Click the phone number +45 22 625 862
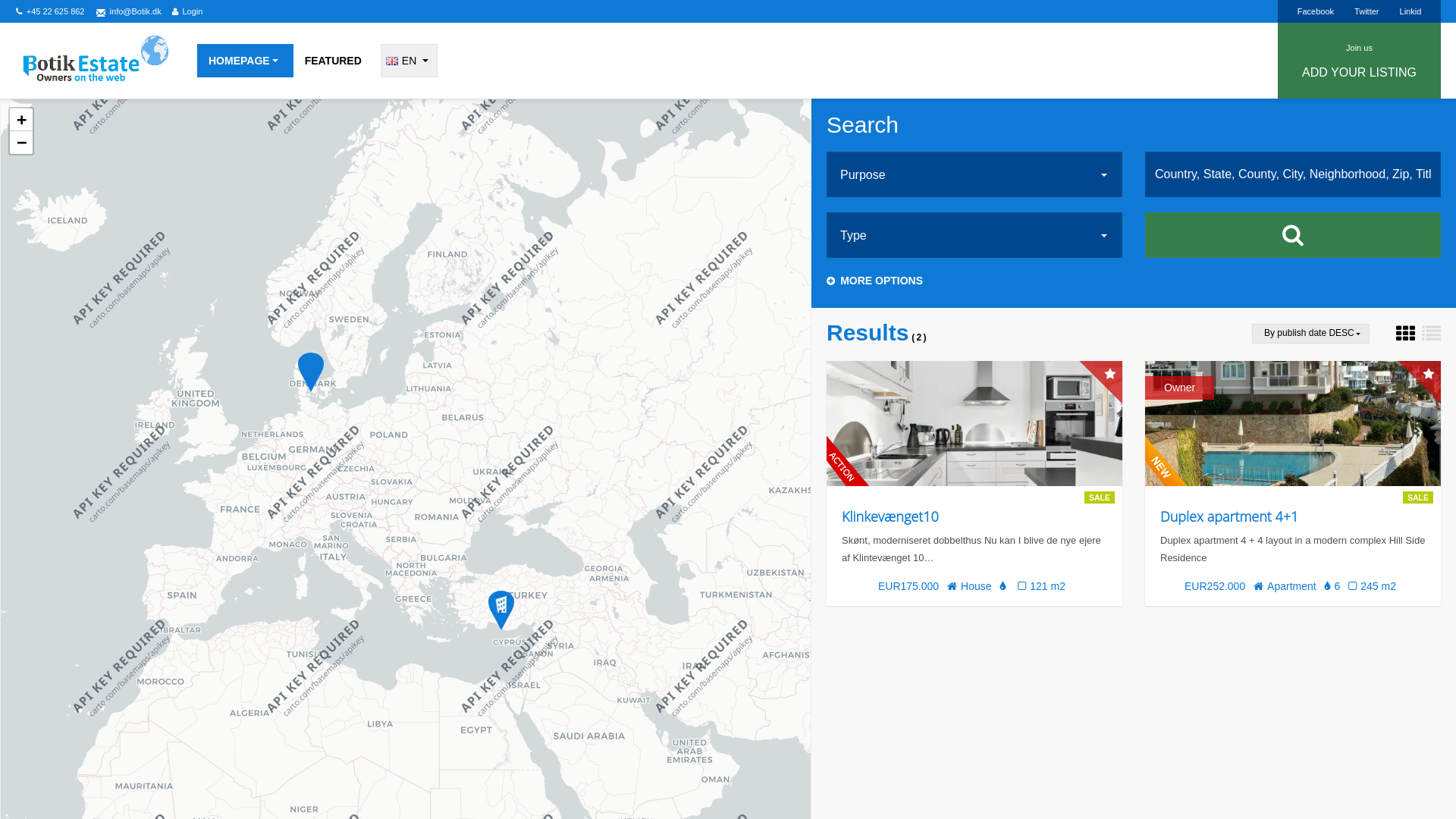The image size is (1456, 819). click(50, 11)
